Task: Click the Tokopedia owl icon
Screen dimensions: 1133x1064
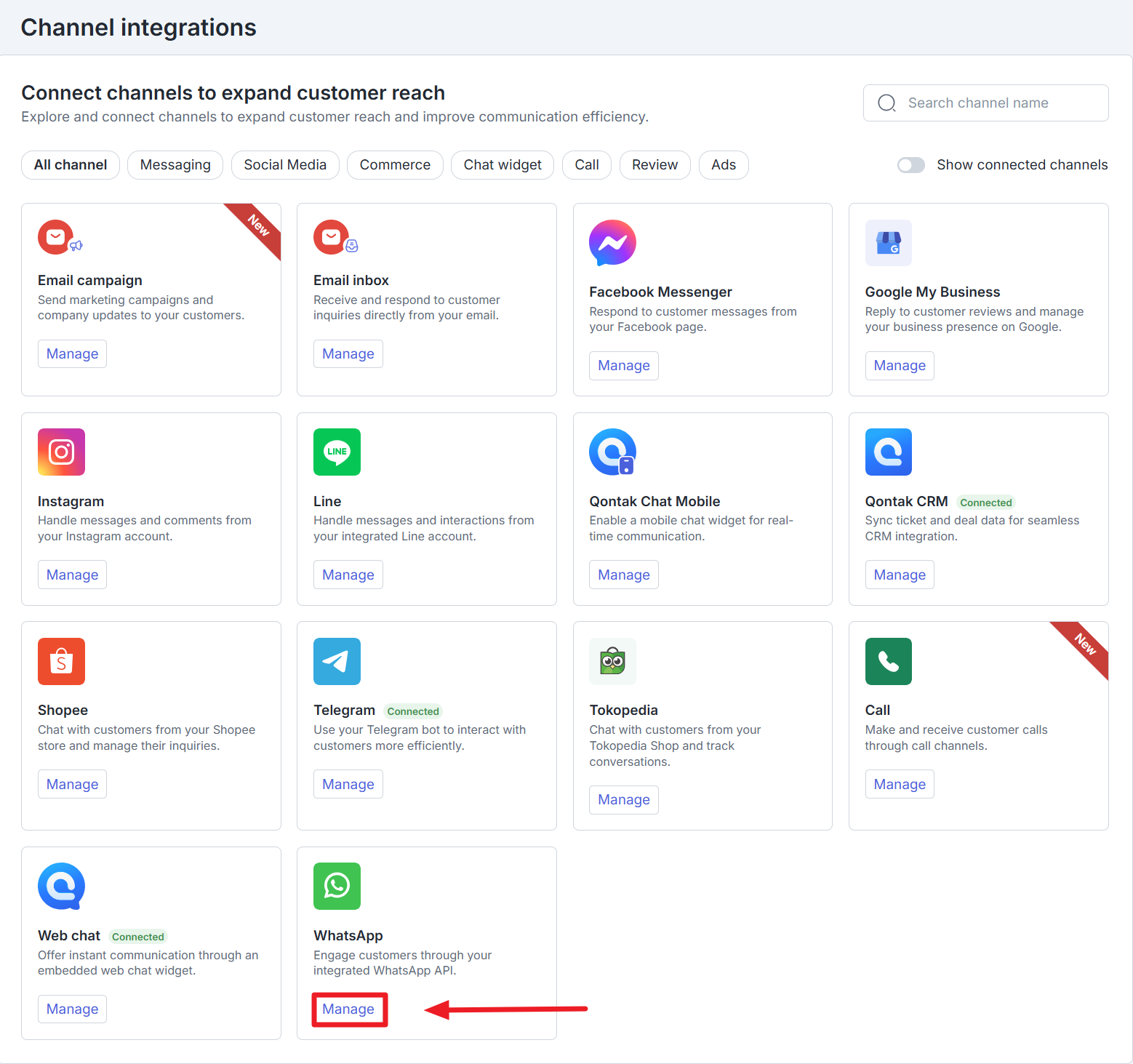Action: tap(612, 661)
